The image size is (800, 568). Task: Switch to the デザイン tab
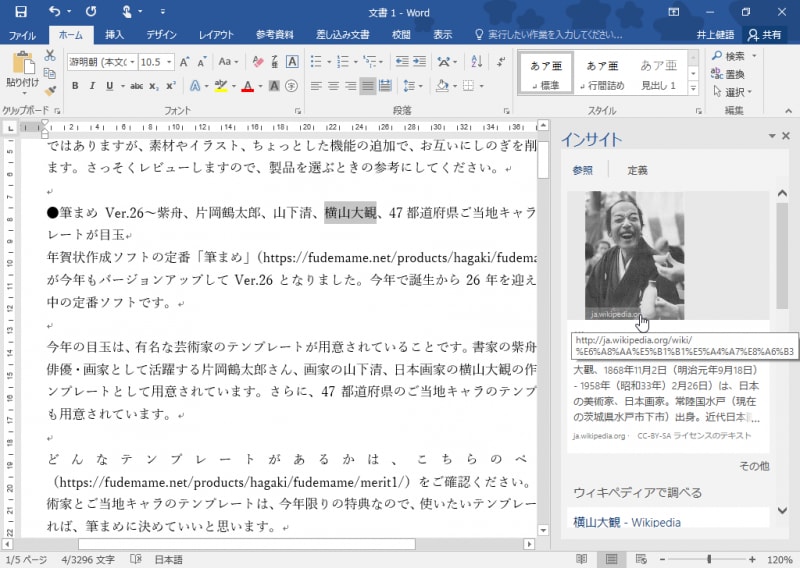click(161, 35)
